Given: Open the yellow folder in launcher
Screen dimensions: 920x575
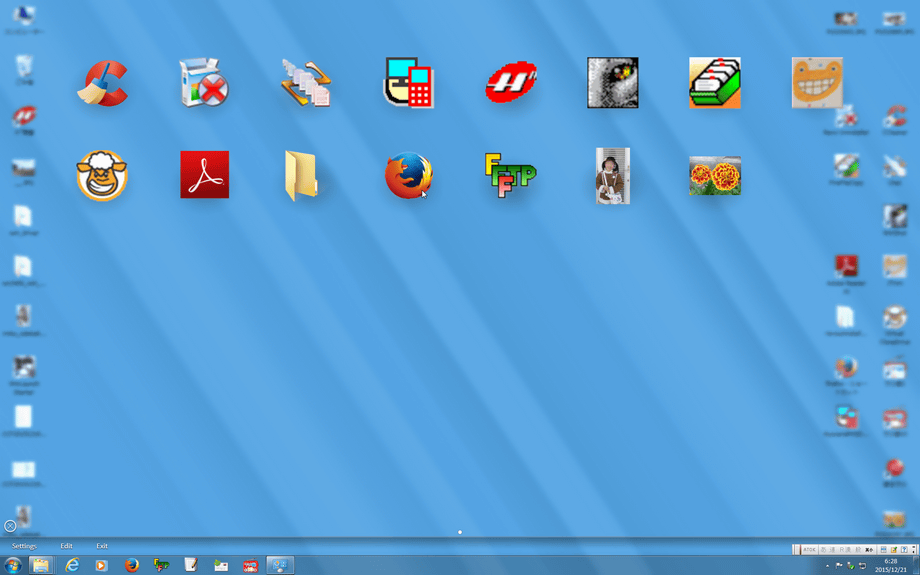Looking at the screenshot, I should tap(302, 175).
